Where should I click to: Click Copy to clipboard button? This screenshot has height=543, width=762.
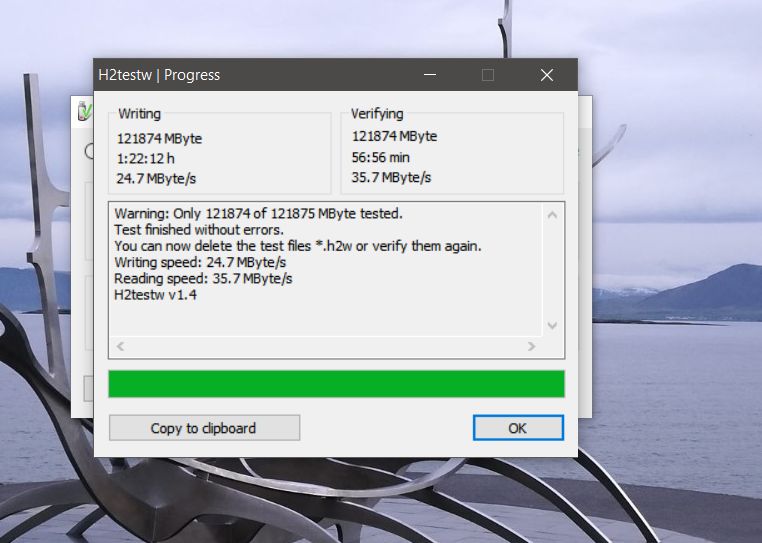point(204,428)
